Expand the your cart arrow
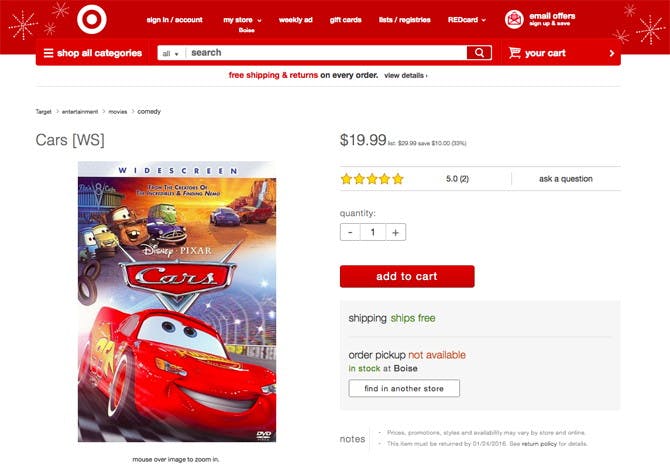670x468 pixels. click(x=611, y=53)
